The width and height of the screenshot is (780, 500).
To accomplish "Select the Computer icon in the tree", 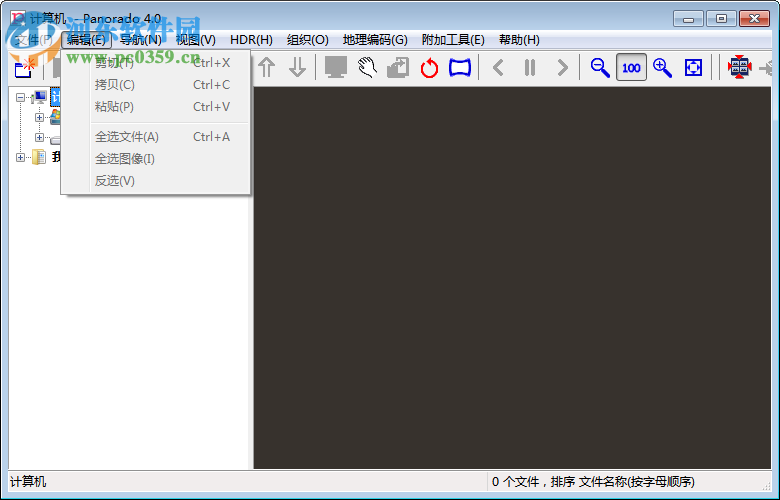I will pos(39,98).
